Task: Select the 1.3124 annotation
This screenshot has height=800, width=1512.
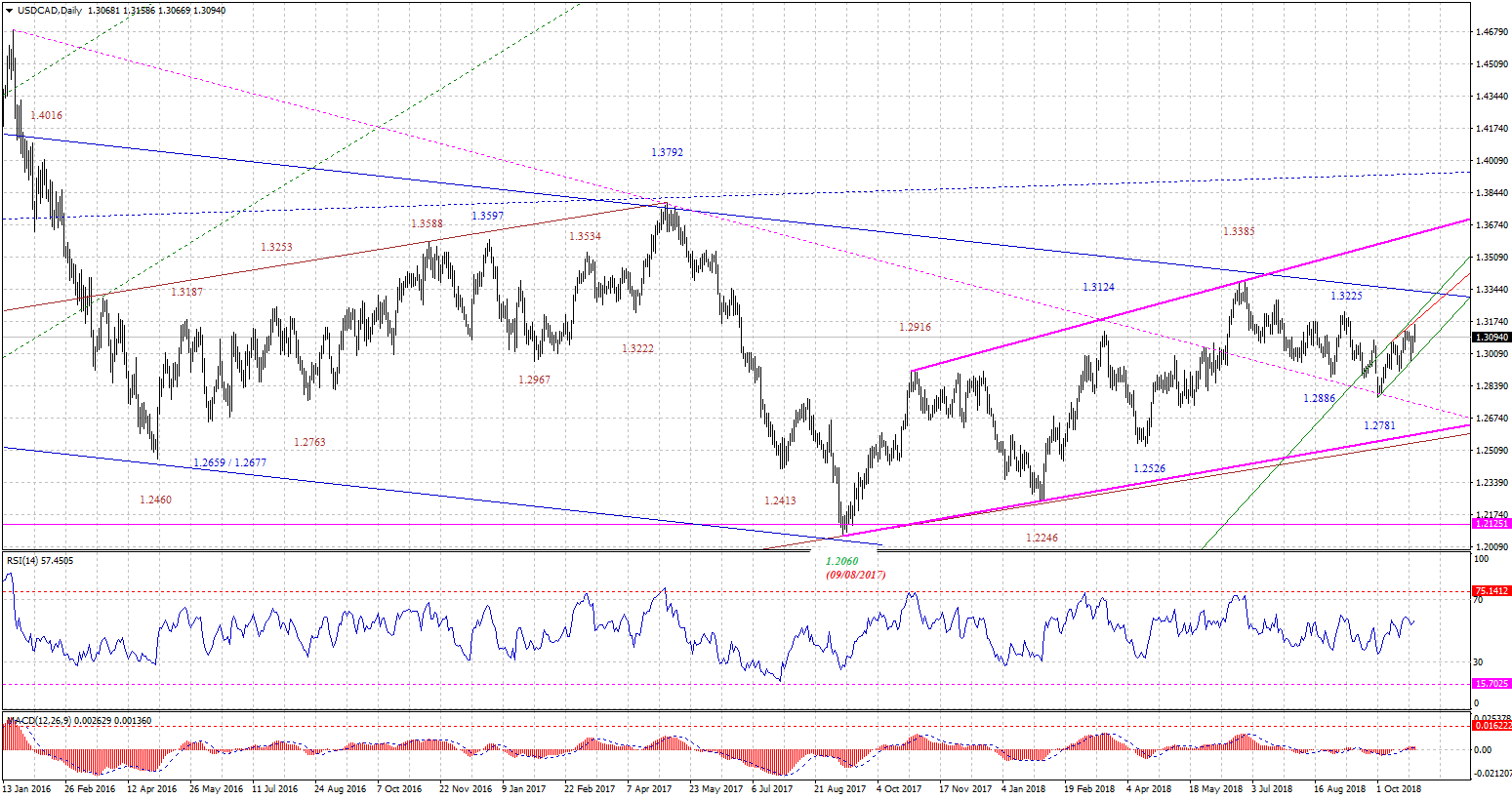Action: point(1098,287)
